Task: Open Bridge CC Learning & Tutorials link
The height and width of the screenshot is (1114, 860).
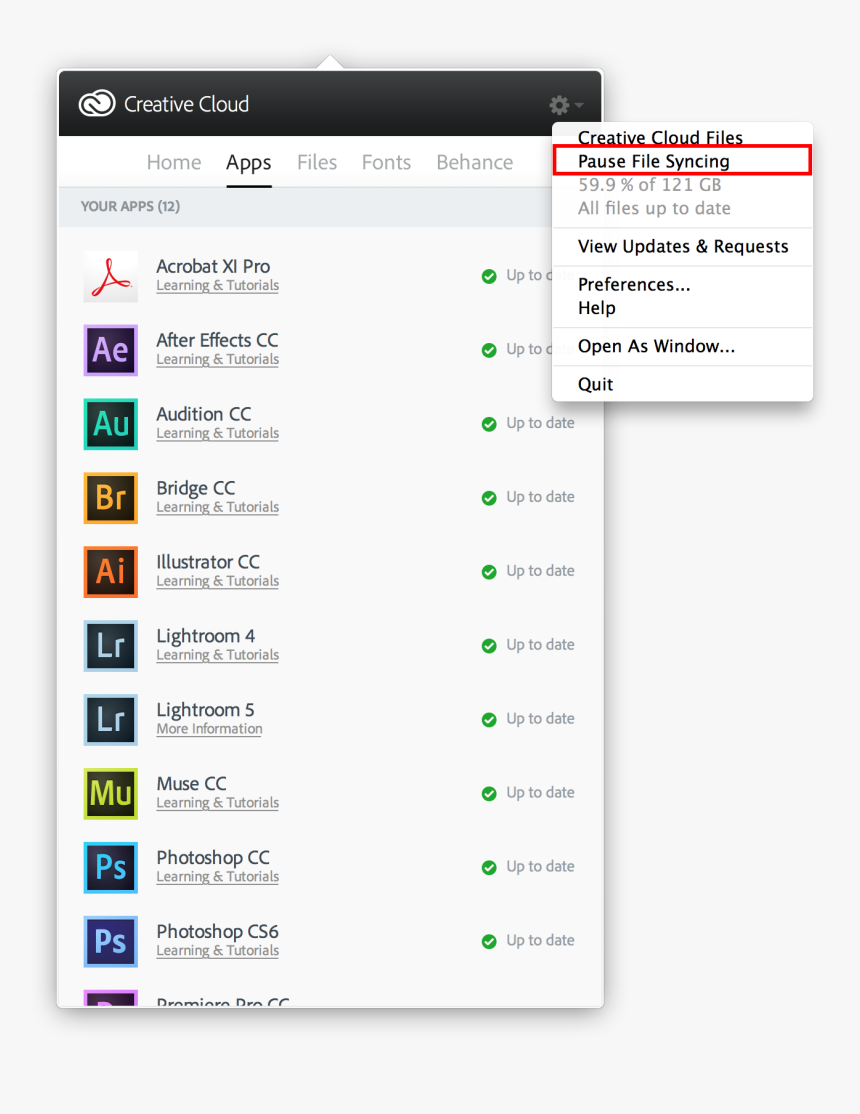Action: tap(217, 507)
